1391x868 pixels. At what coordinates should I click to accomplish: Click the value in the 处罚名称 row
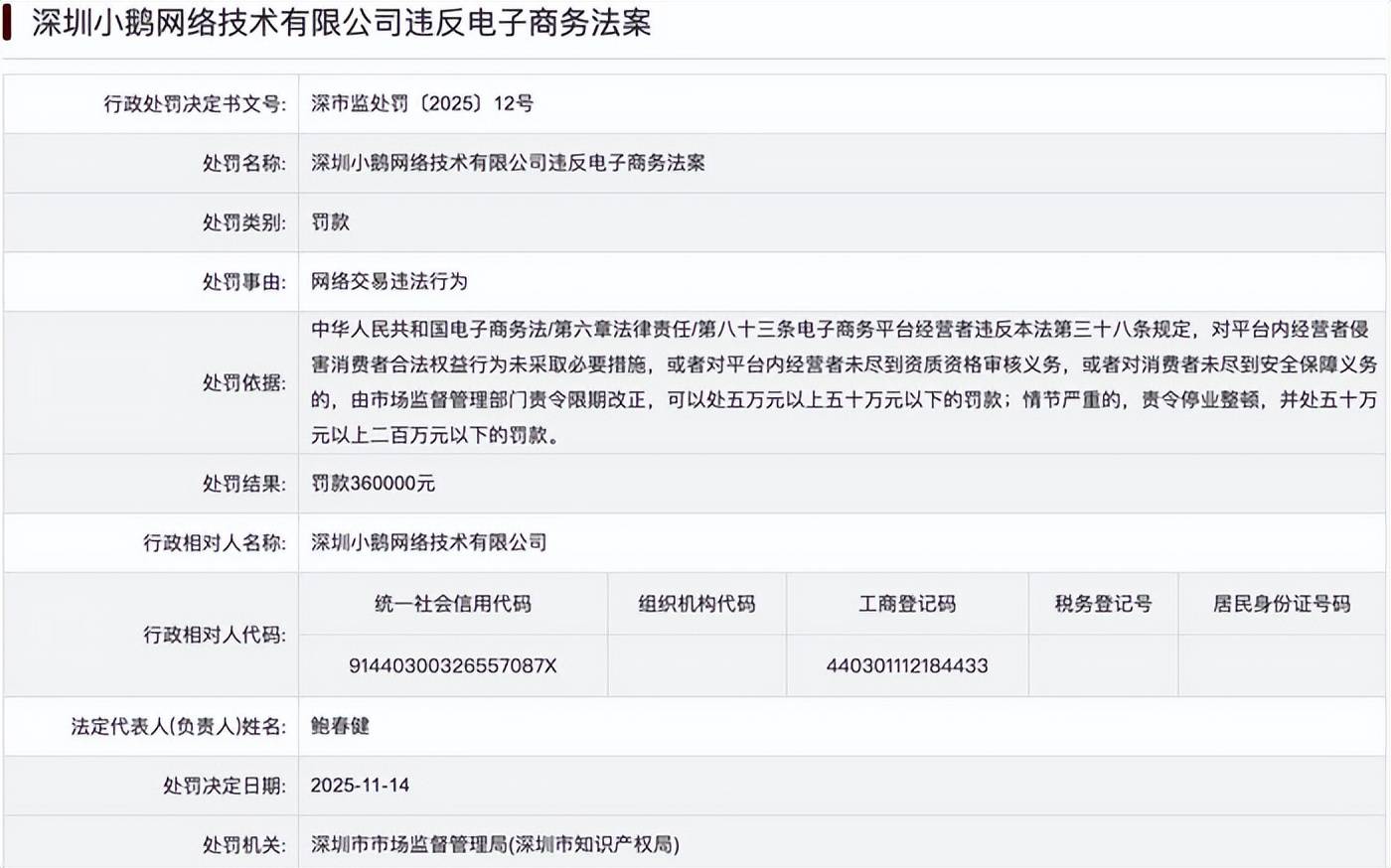pyautogui.click(x=507, y=163)
